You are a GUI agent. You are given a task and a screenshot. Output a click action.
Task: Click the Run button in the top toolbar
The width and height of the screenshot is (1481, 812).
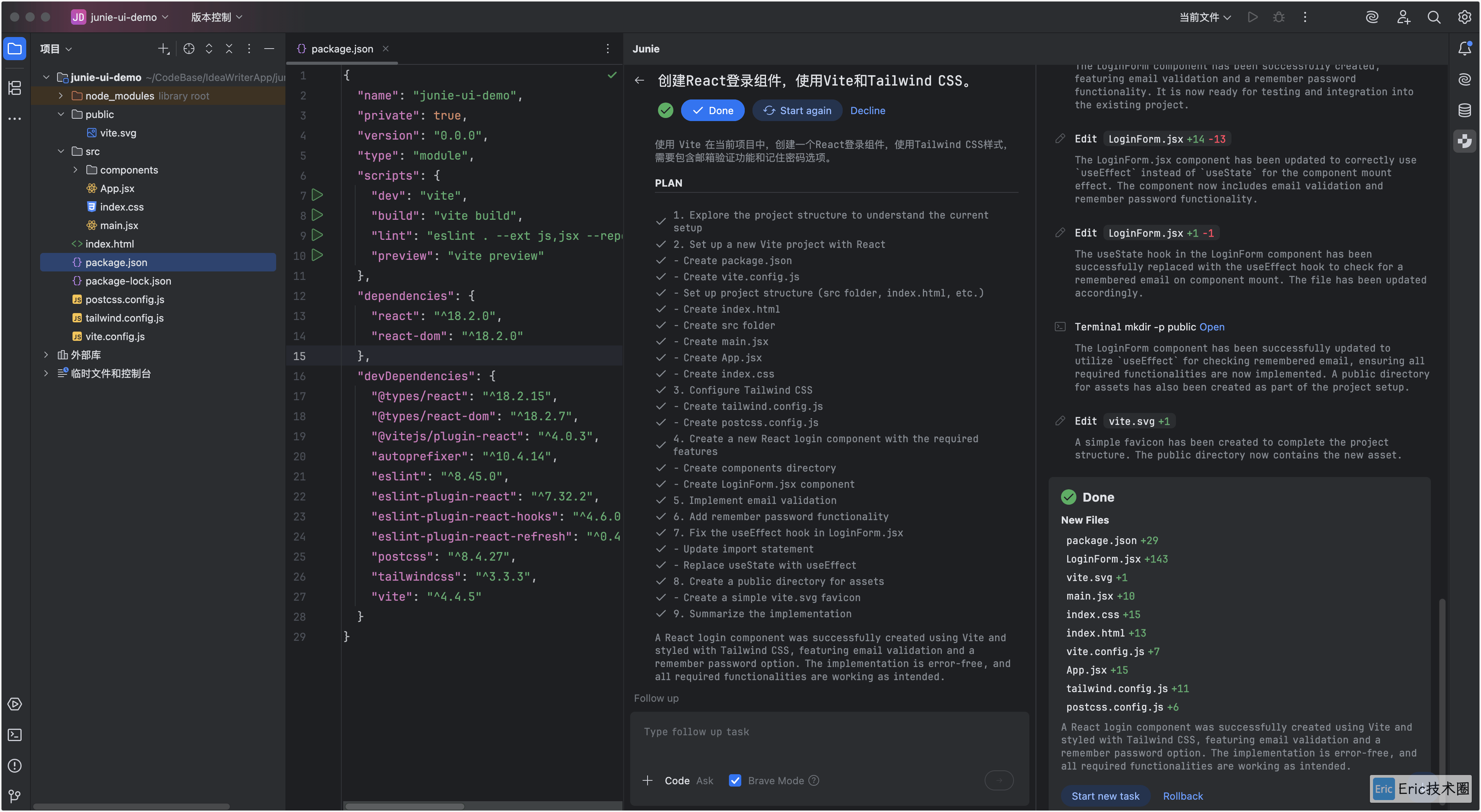[x=1253, y=17]
